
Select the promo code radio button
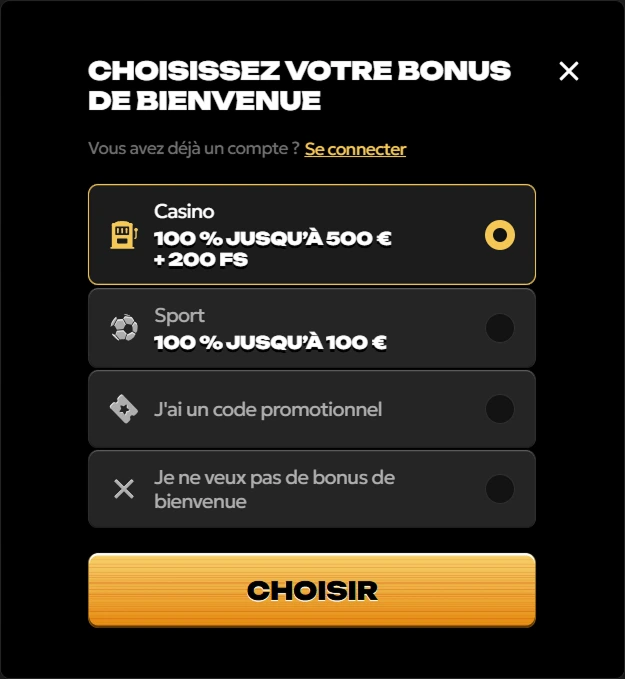point(500,409)
